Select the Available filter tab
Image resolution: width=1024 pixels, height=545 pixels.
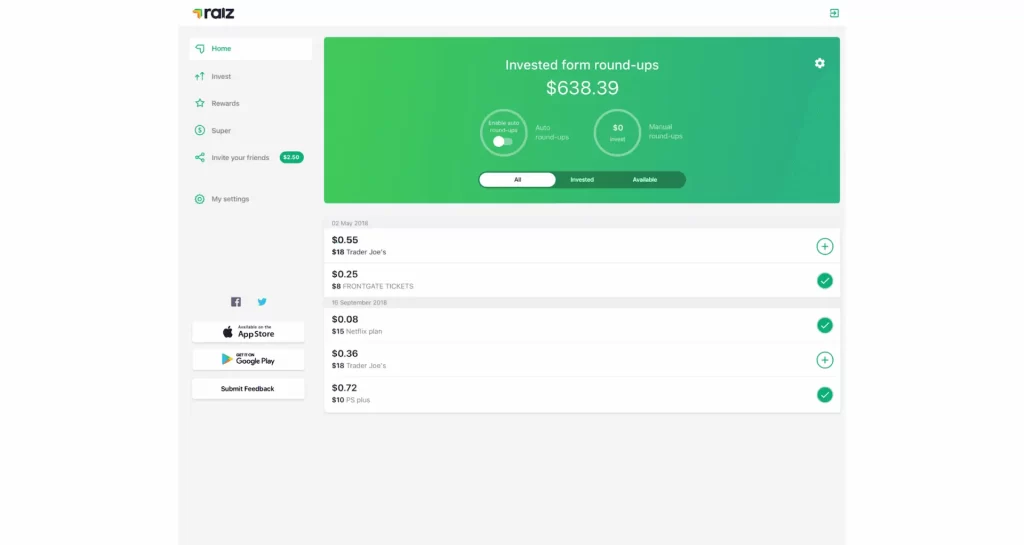[645, 179]
